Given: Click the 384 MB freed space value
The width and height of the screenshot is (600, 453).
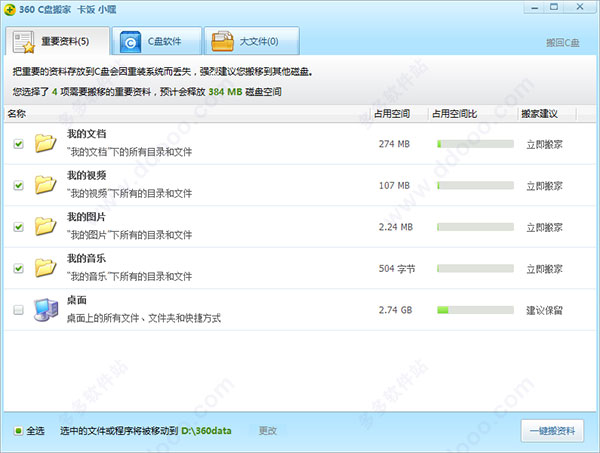Looking at the screenshot, I should [225, 92].
